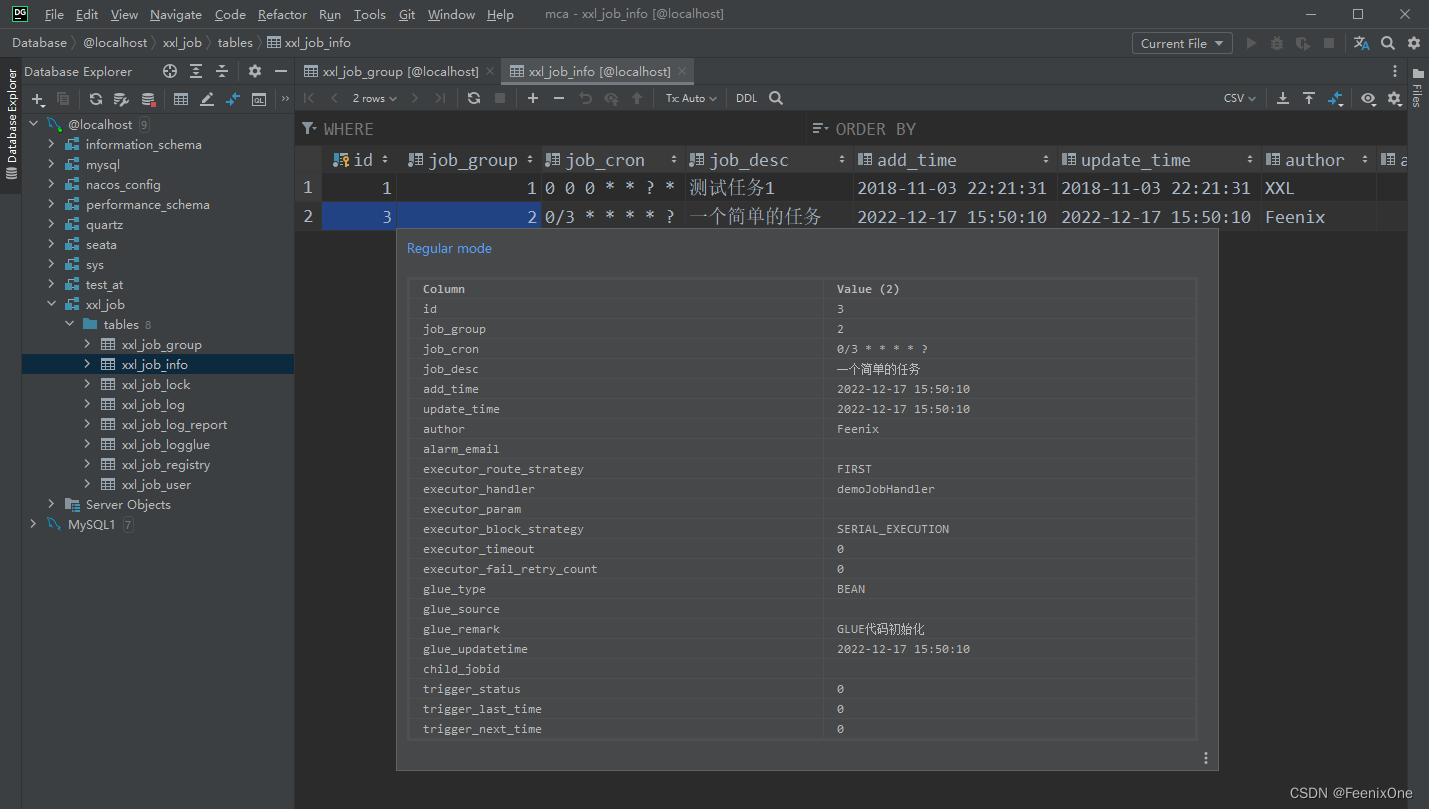The width and height of the screenshot is (1429, 809).
Task: Toggle the Database Explorer side tab
Action: point(11,123)
